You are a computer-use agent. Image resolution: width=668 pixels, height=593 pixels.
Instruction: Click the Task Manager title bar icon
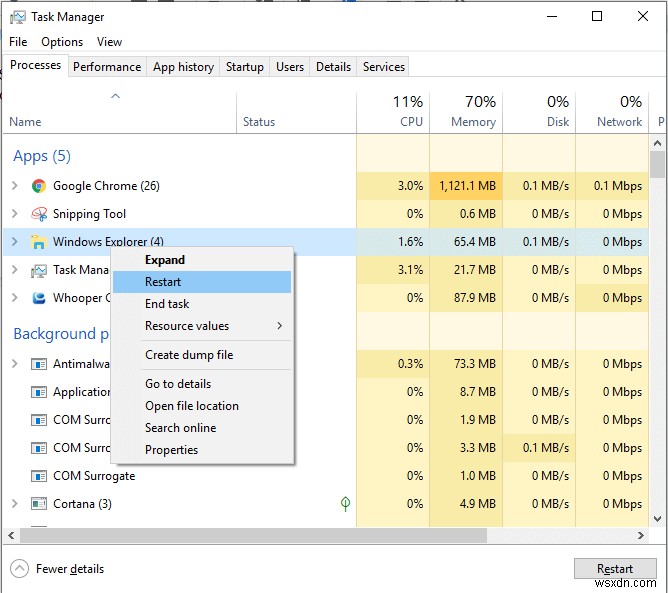pos(17,17)
